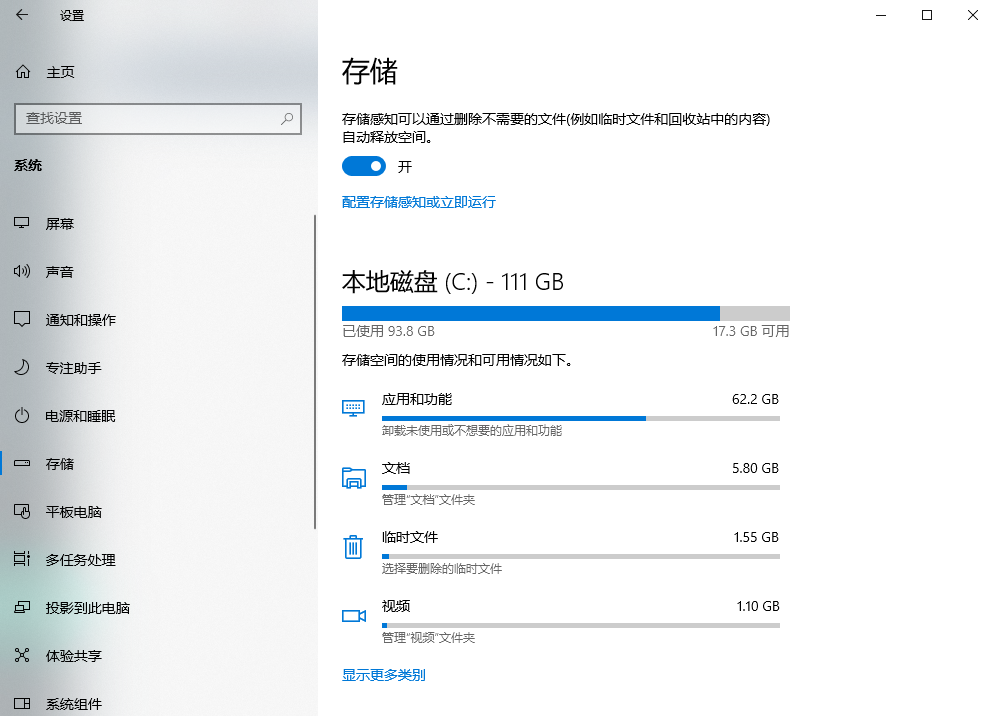Click the 临时文件 trash icon
990x716 pixels.
pos(353,546)
